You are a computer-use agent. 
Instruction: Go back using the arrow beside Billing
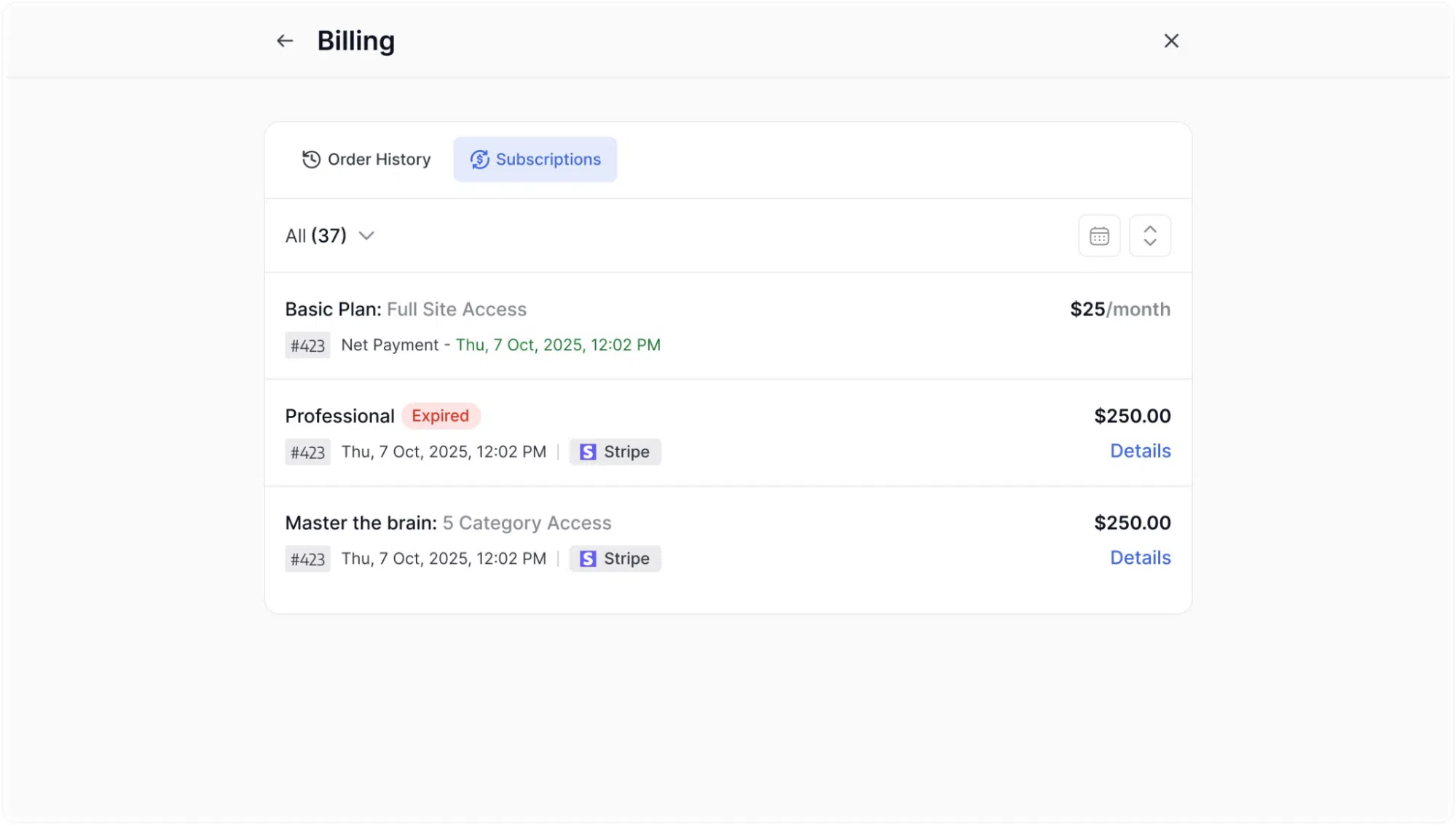click(x=285, y=41)
